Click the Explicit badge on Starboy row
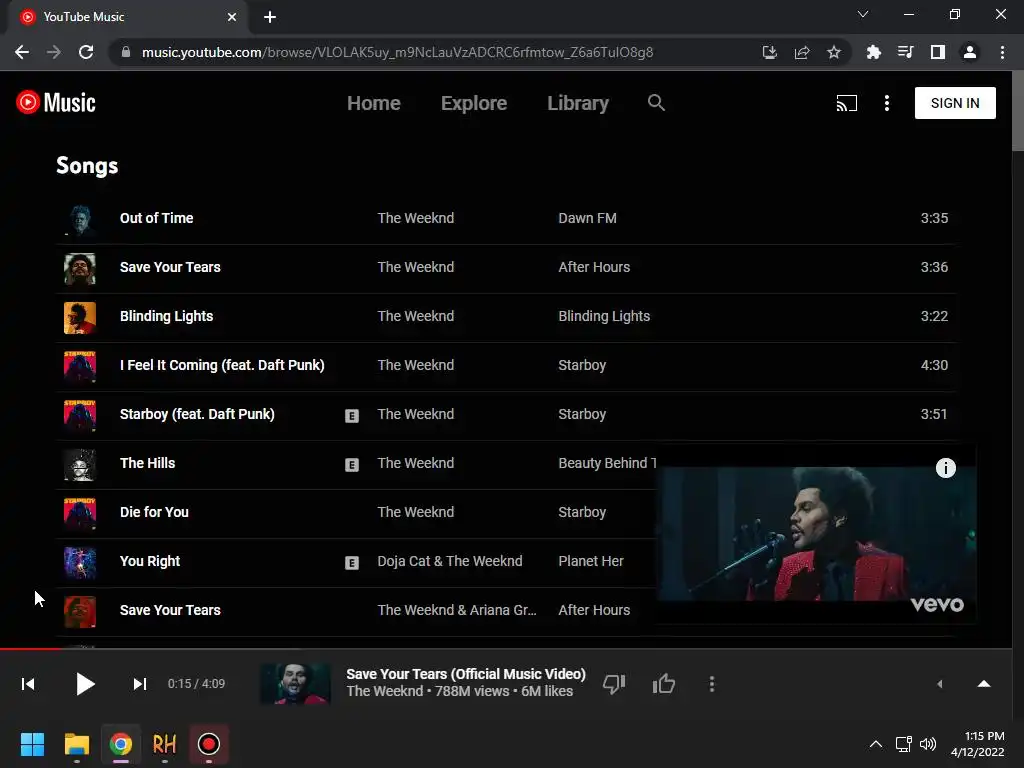Screen dimensions: 1024x768 tap(351, 415)
